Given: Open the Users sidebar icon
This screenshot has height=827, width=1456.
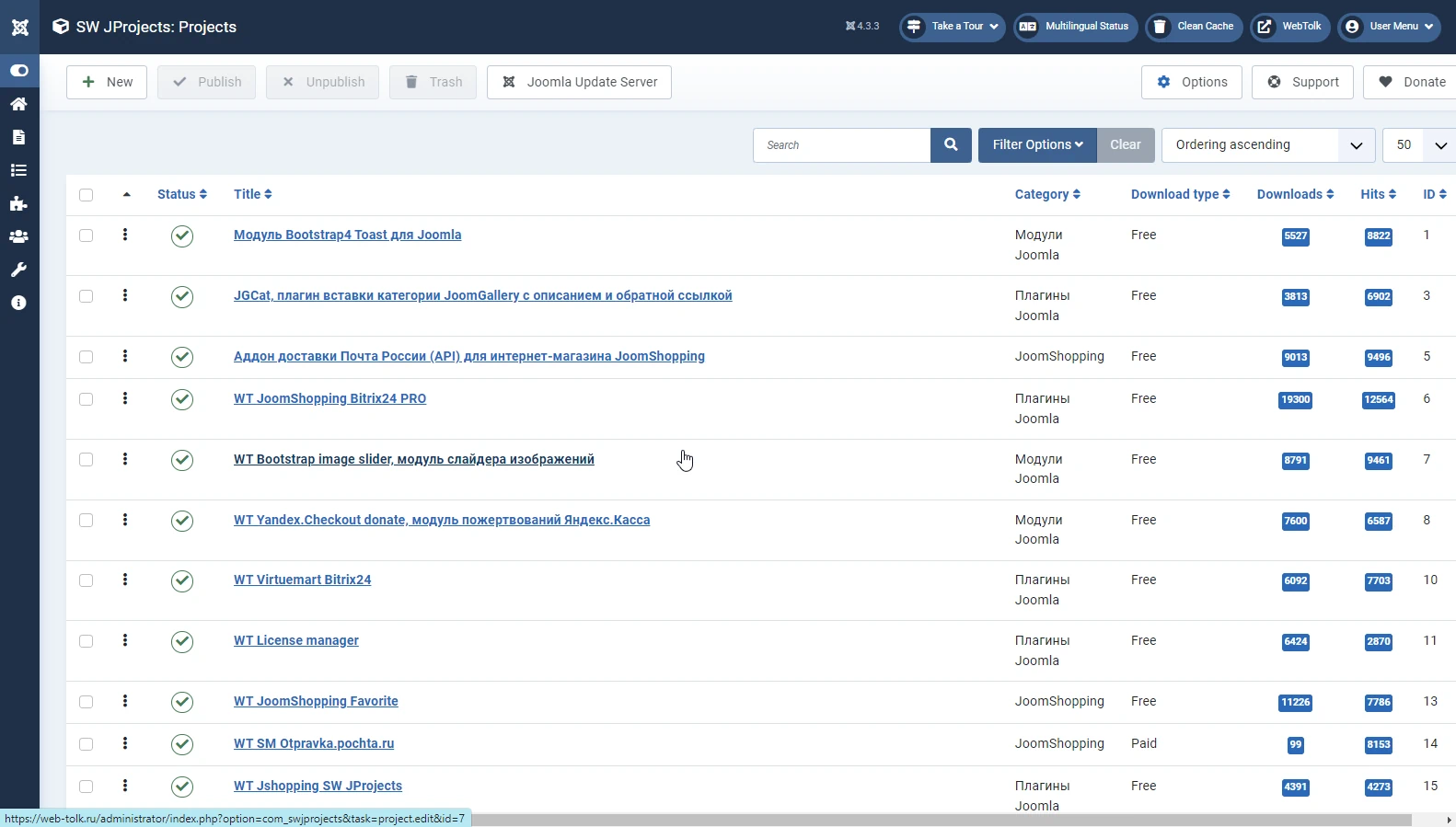Looking at the screenshot, I should (18, 236).
